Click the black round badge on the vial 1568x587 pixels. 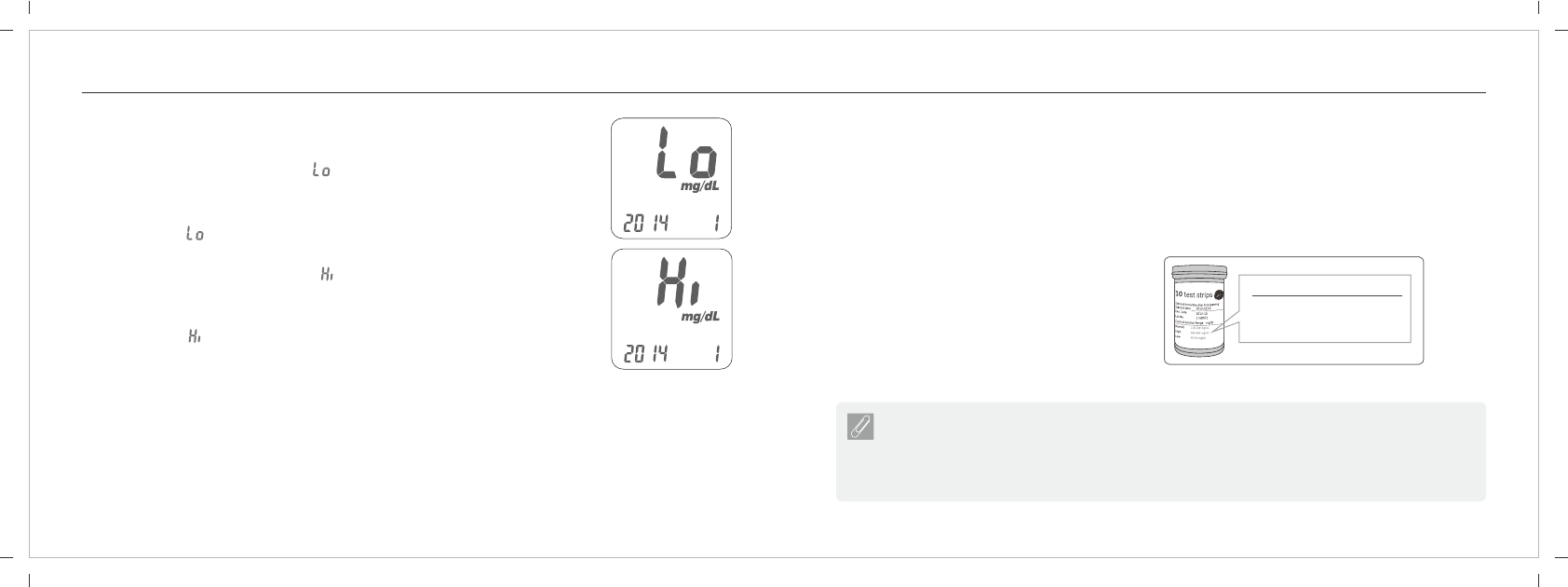(x=1220, y=294)
